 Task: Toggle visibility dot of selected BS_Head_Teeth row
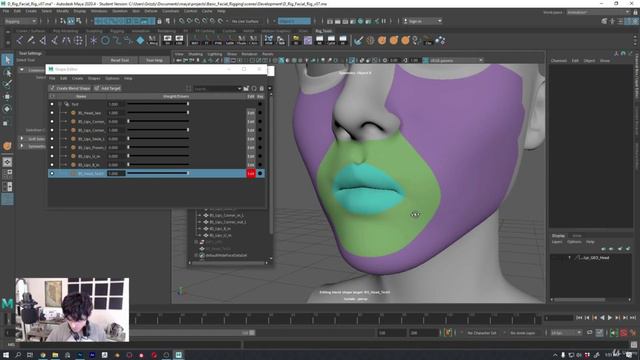pos(52,173)
